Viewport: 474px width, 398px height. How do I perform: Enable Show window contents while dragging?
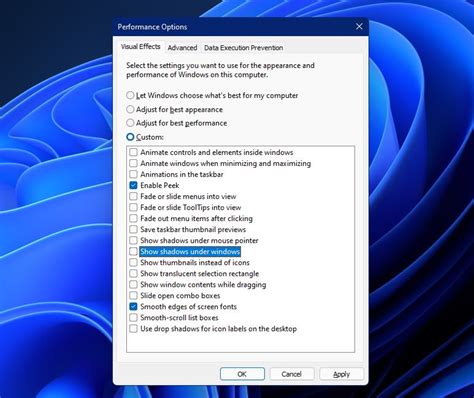click(133, 284)
